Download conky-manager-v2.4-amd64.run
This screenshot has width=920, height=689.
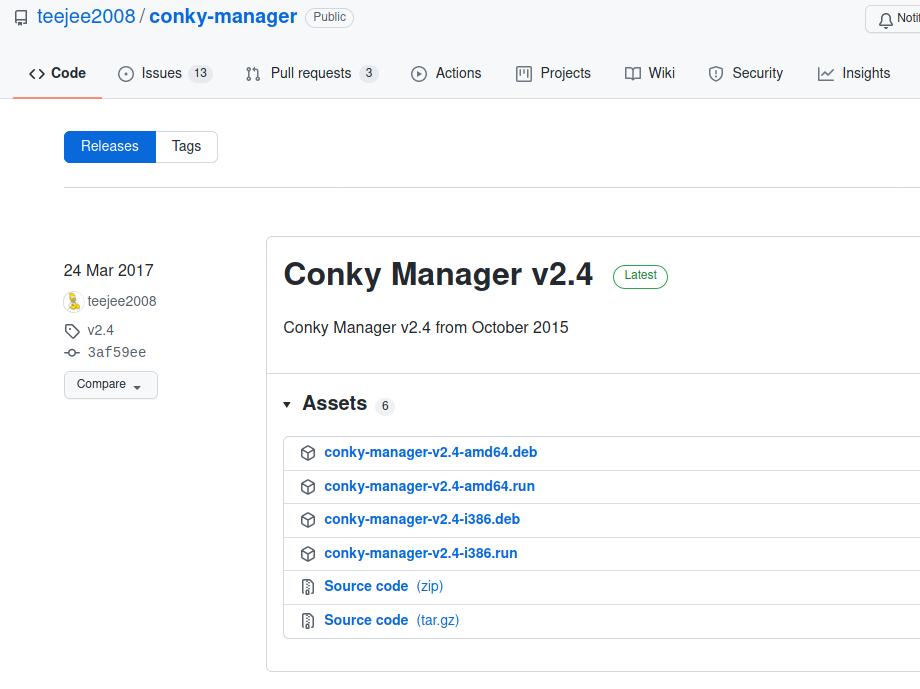coord(429,487)
